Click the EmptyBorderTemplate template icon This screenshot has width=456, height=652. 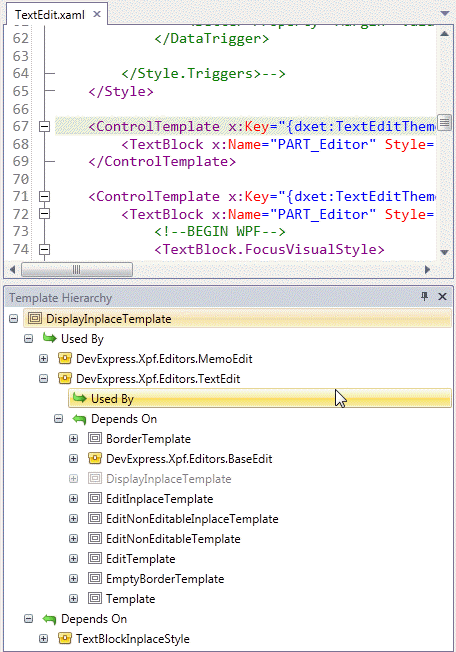coord(95,578)
